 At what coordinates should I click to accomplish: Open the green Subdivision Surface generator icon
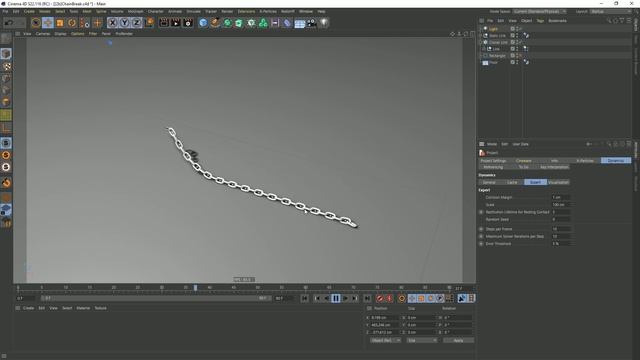click(x=227, y=23)
